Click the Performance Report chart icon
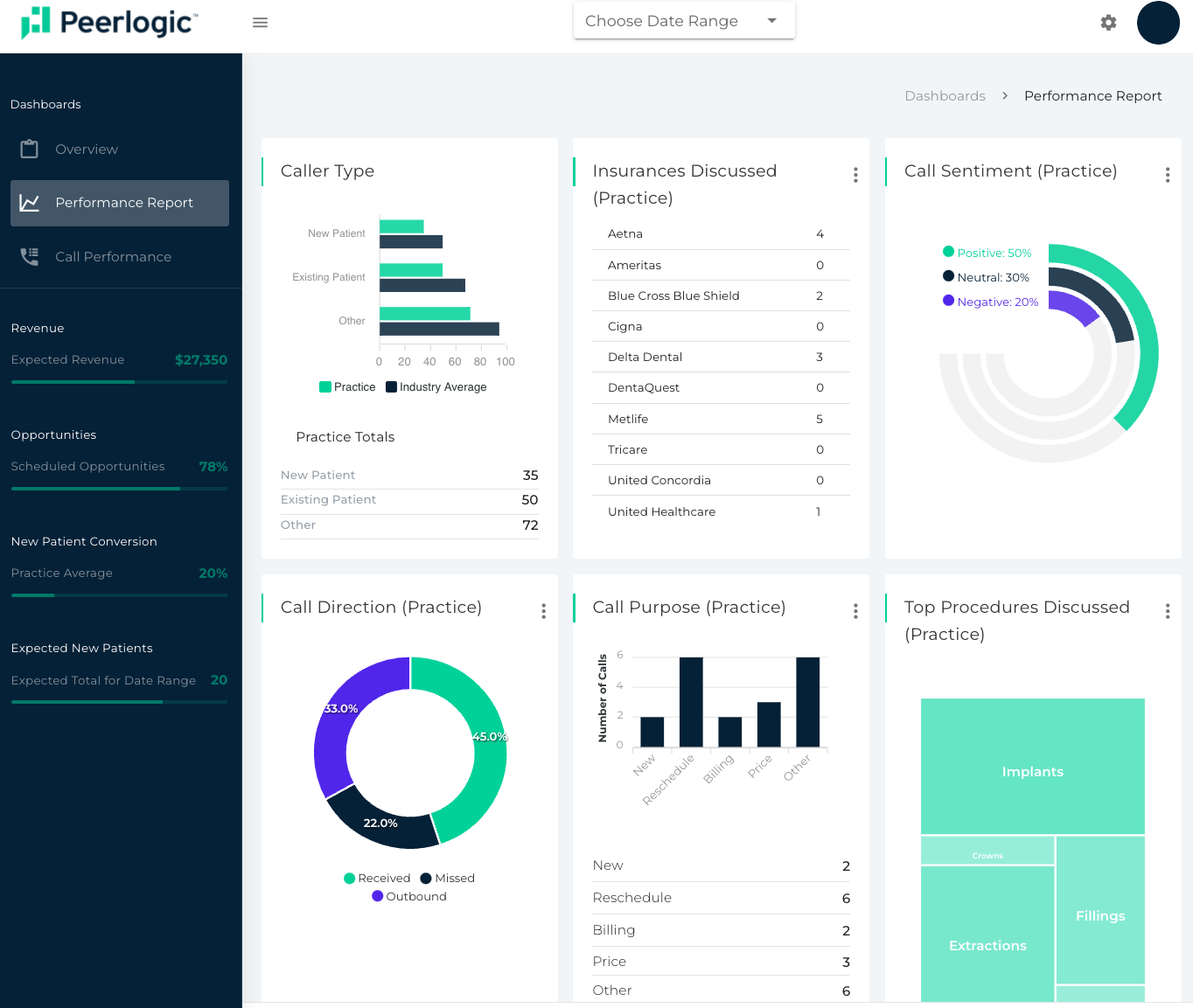 29,202
